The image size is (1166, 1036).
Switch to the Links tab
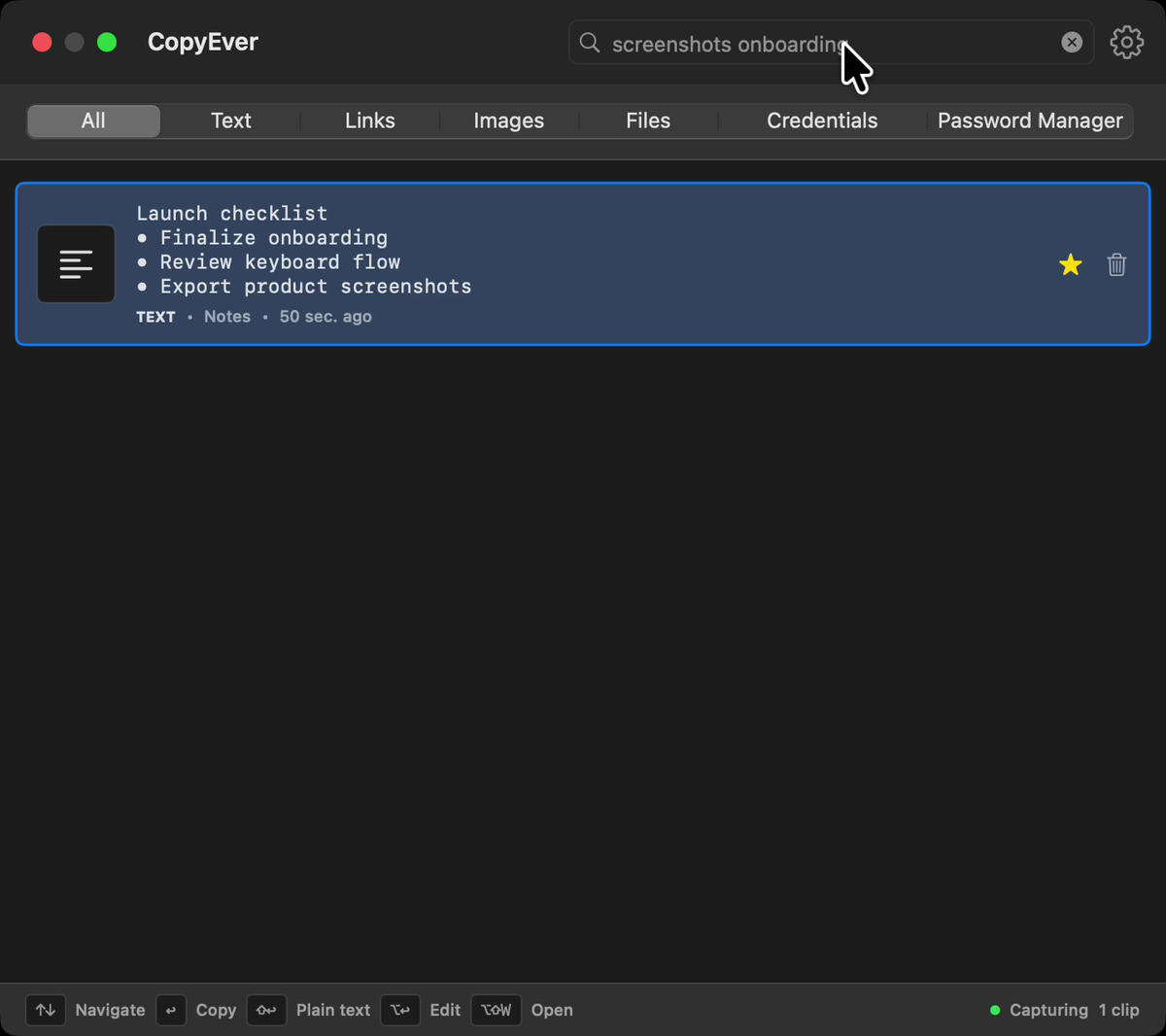370,121
